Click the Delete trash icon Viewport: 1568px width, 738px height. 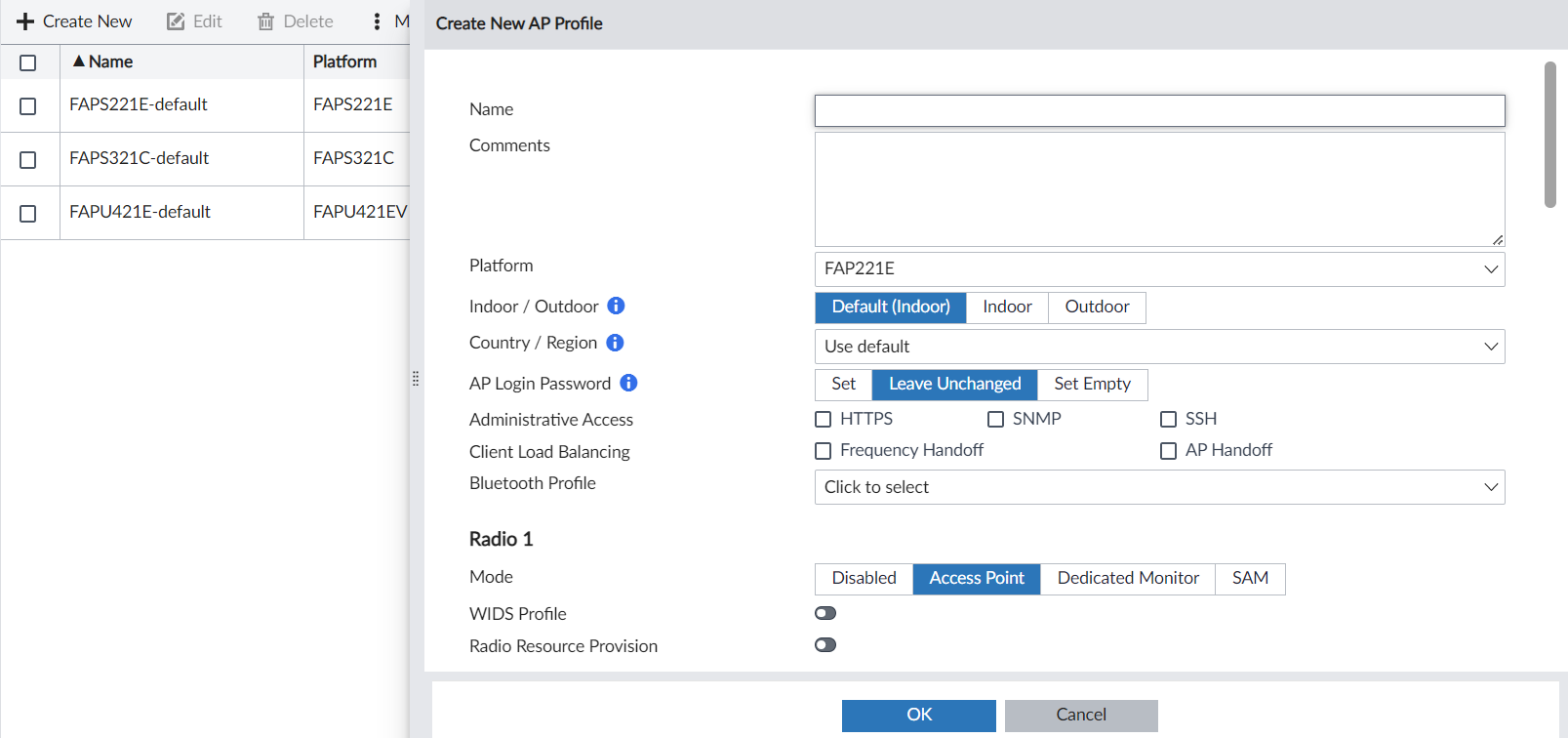[x=265, y=21]
